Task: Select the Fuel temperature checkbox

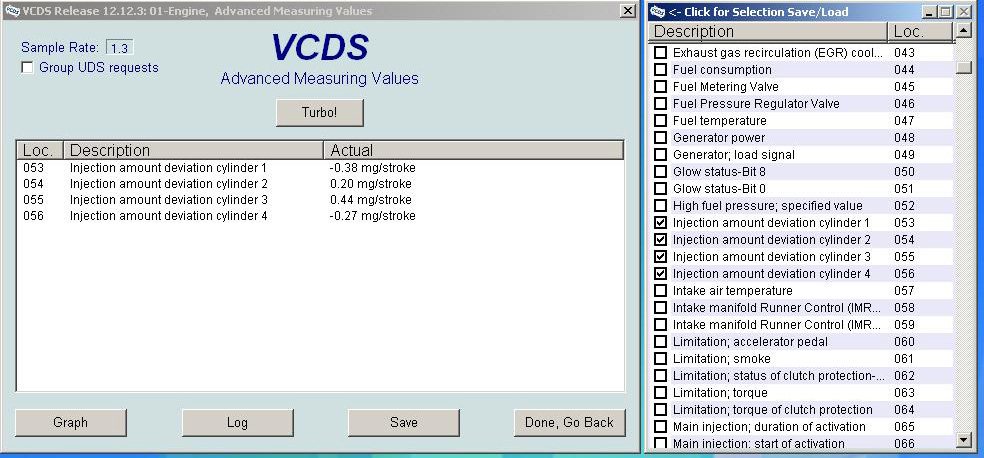Action: 660,120
